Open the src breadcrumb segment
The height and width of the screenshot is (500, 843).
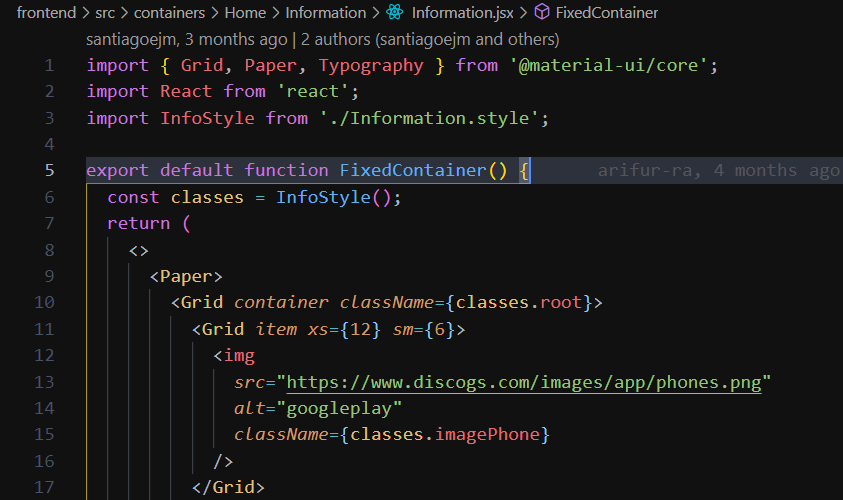point(105,12)
